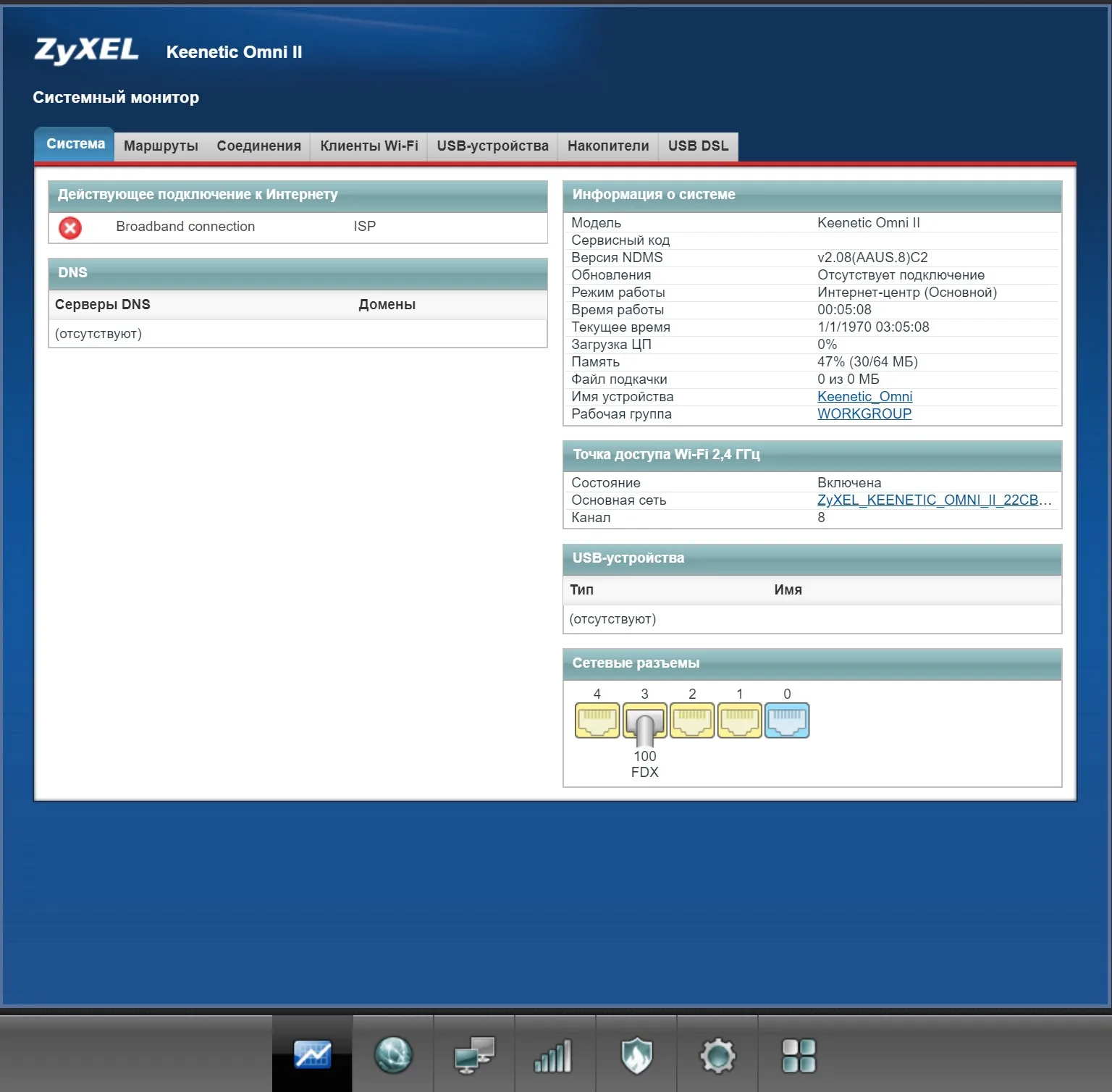Click the Домены column header
This screenshot has height=1092, width=1112.
(387, 305)
